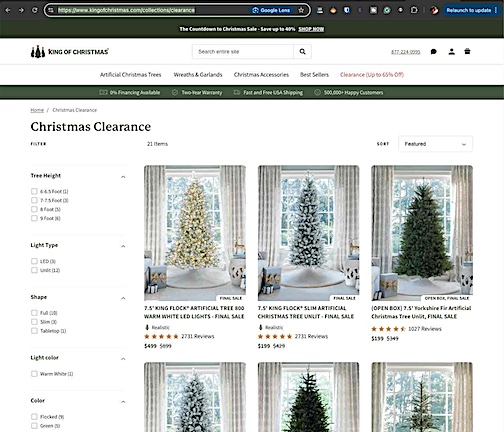Open Christmas Accessories menu
This screenshot has width=504, height=432.
[261, 75]
